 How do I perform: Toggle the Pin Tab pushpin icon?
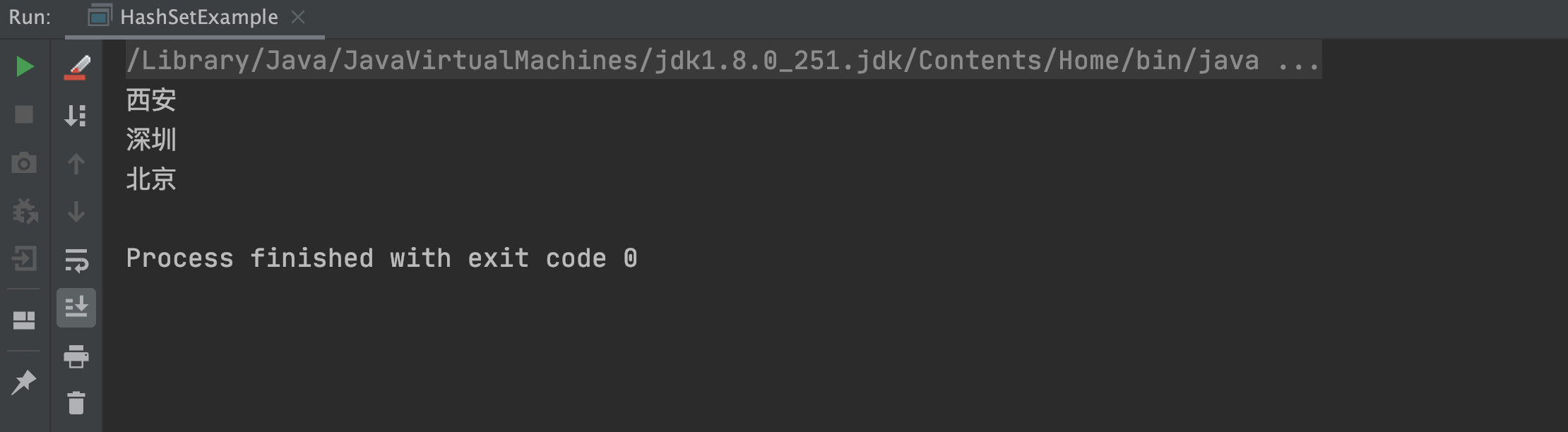point(25,382)
